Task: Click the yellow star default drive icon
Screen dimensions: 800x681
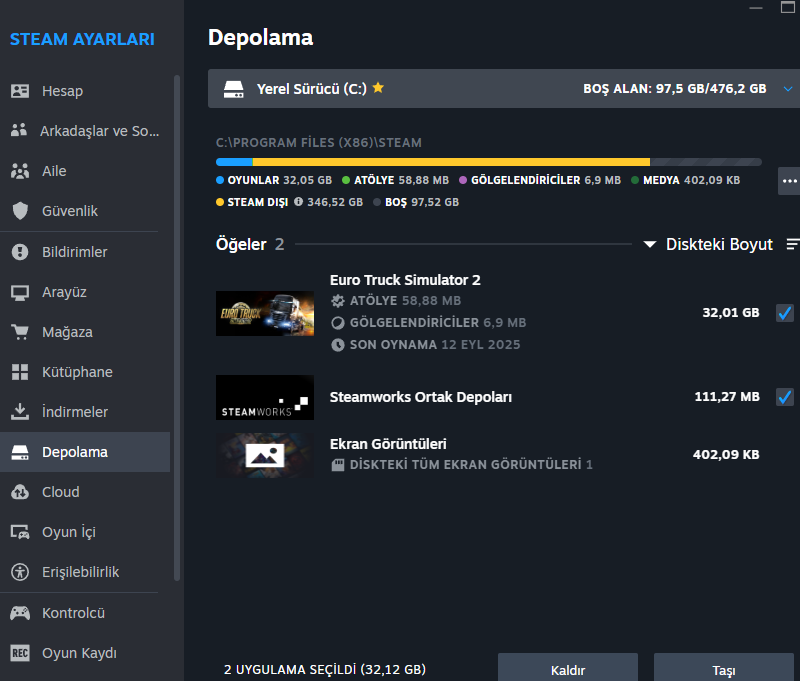Action: point(378,88)
